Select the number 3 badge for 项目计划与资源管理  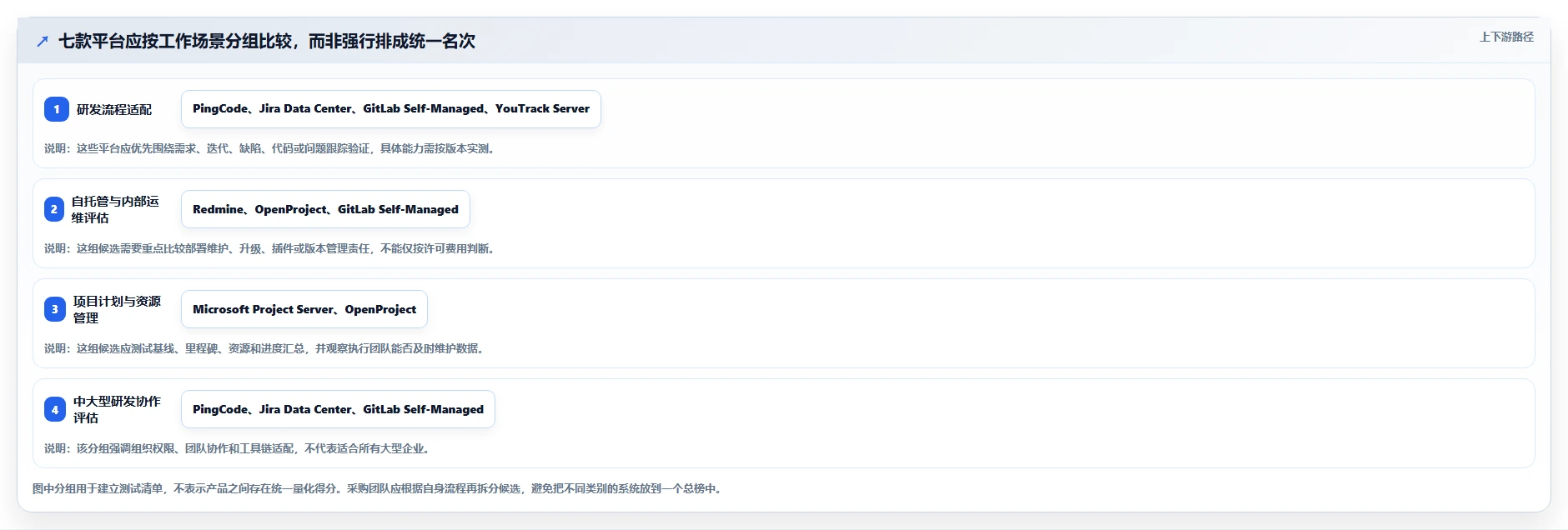[55, 309]
